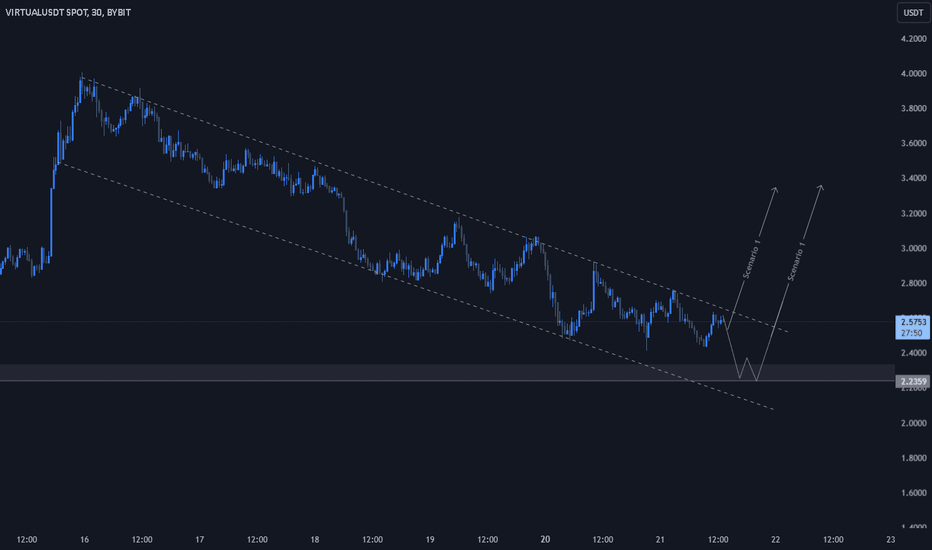The width and height of the screenshot is (932, 550).
Task: Select the horizontal line at 2.2359
Action: (x=447, y=381)
